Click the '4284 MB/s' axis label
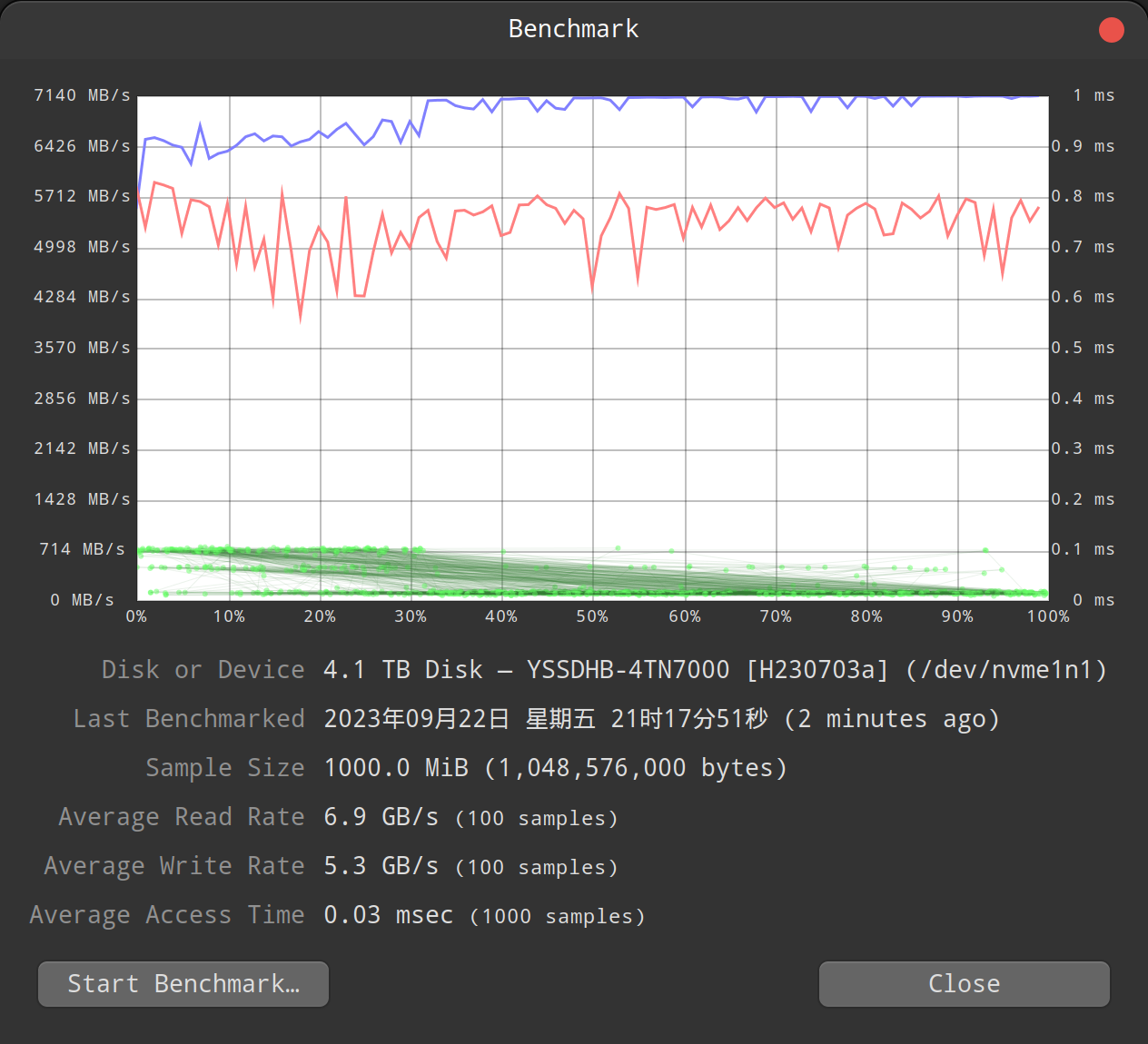The image size is (1148, 1044). coord(82,297)
